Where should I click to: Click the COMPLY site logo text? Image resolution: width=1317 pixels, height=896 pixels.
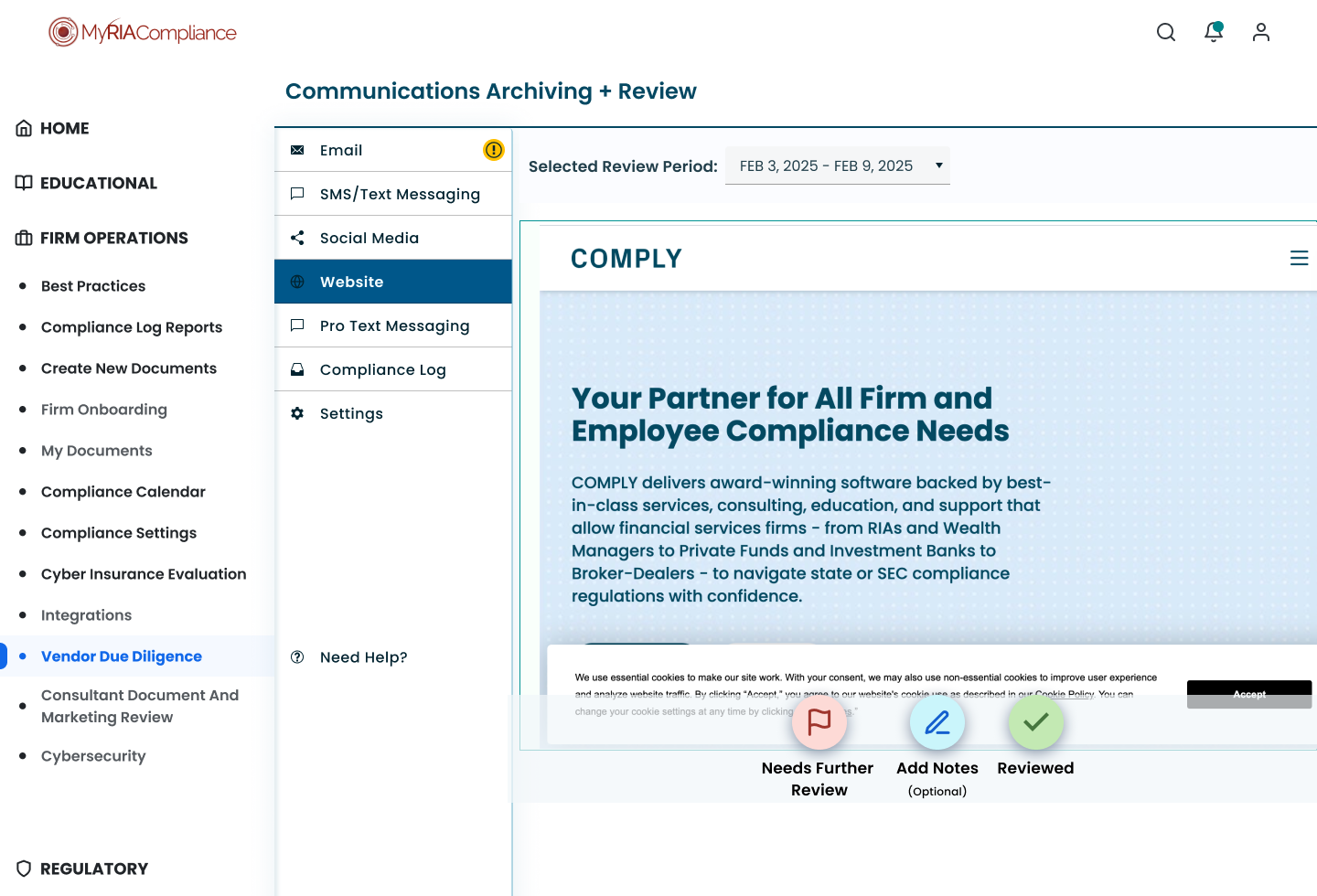(626, 259)
